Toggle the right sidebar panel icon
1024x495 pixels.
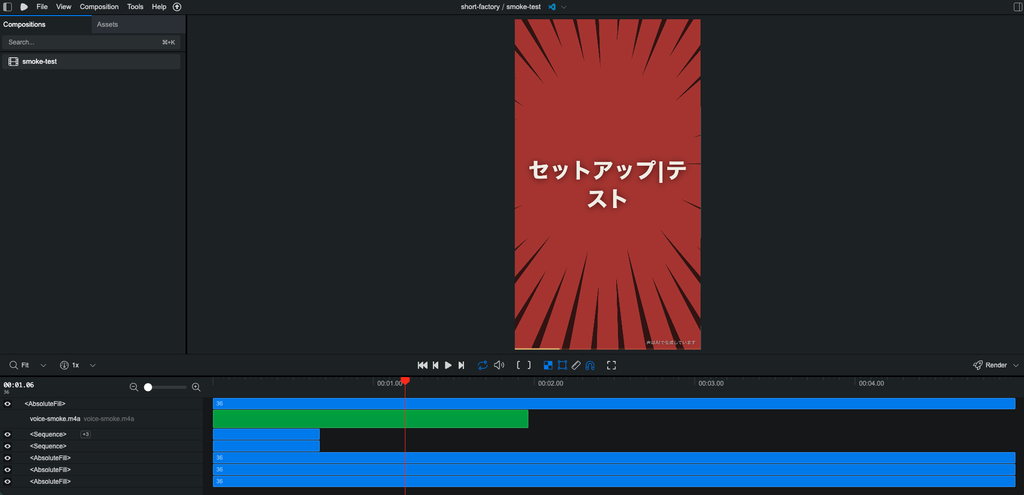point(1016,7)
